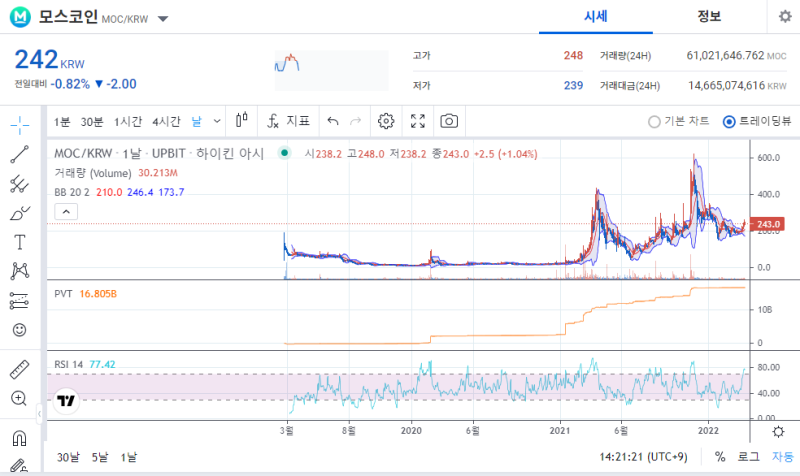This screenshot has height=476, width=800.
Task: Switch to the 시세 tab
Action: (596, 17)
